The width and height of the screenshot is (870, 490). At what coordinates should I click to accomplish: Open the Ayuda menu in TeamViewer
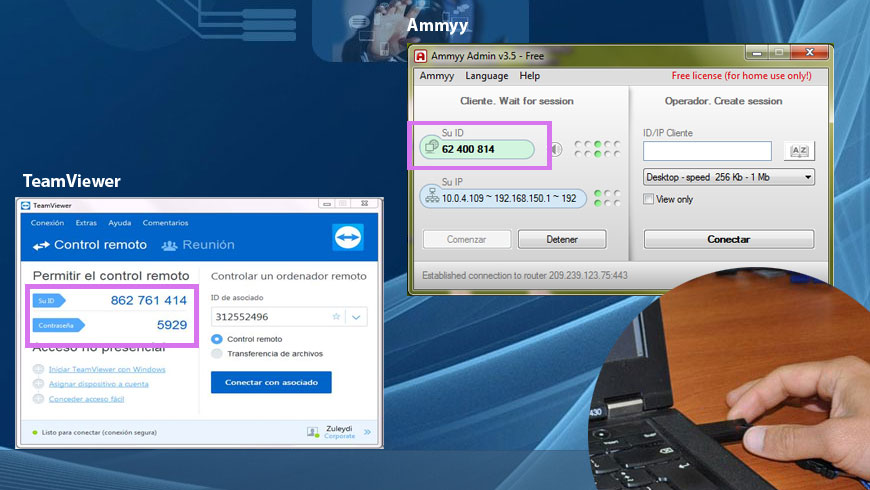(120, 223)
